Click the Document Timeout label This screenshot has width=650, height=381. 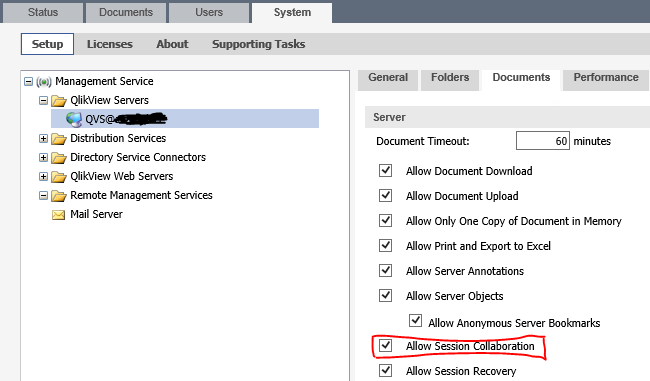point(423,141)
